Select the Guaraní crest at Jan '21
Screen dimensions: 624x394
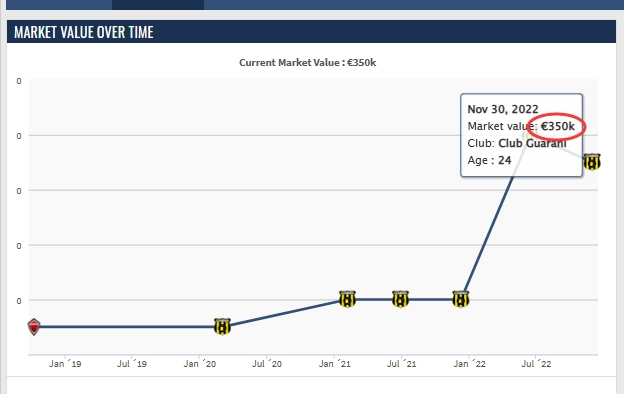pos(347,299)
